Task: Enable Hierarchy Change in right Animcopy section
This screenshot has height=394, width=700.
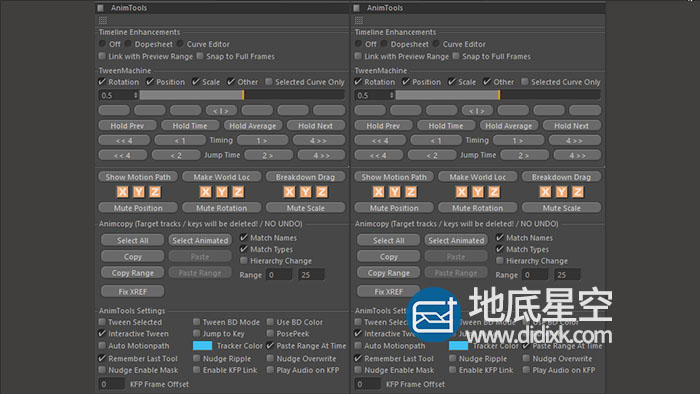Action: tap(500, 261)
